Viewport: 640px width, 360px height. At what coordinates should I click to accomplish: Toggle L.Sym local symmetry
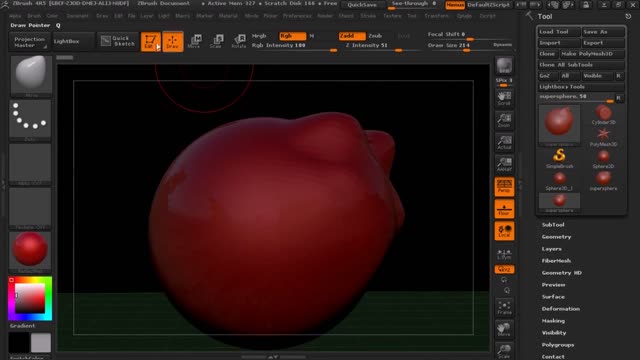(x=504, y=254)
